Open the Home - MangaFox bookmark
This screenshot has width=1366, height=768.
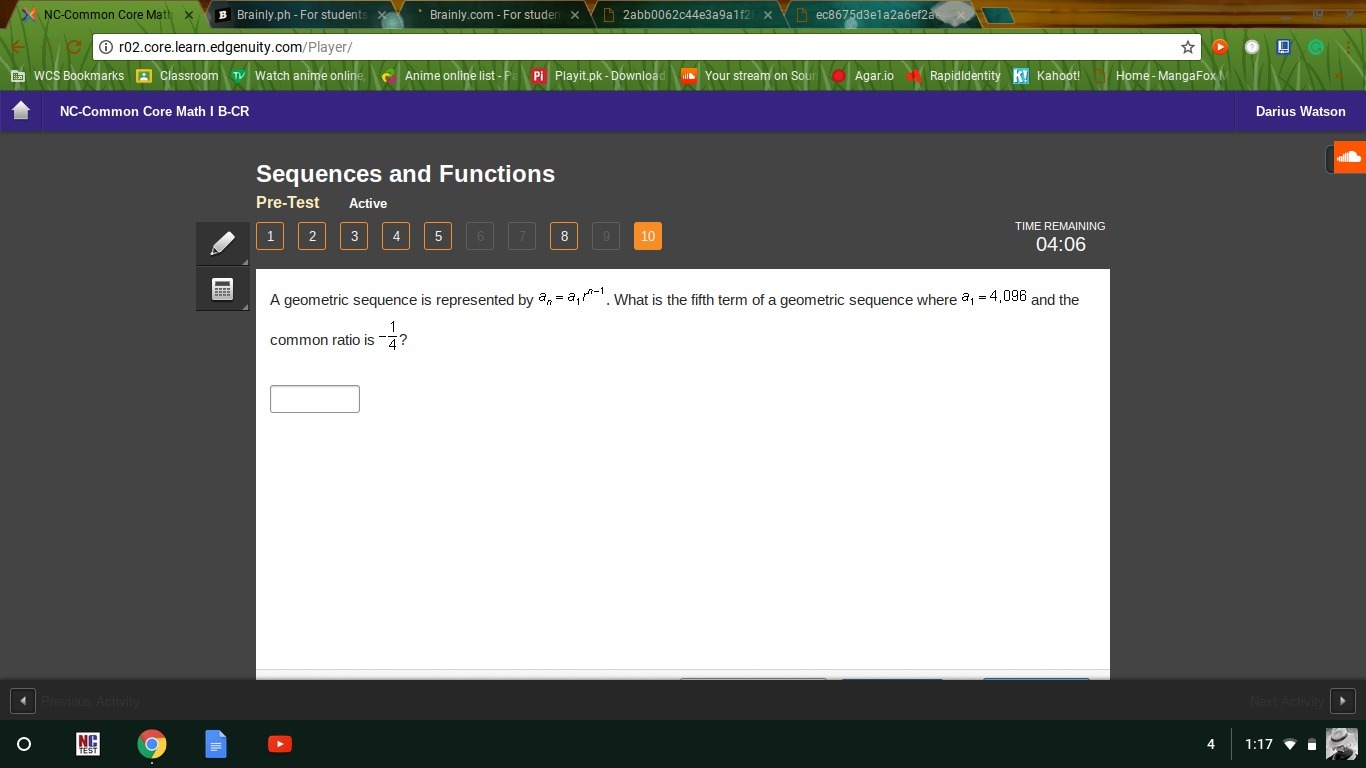click(x=1159, y=76)
